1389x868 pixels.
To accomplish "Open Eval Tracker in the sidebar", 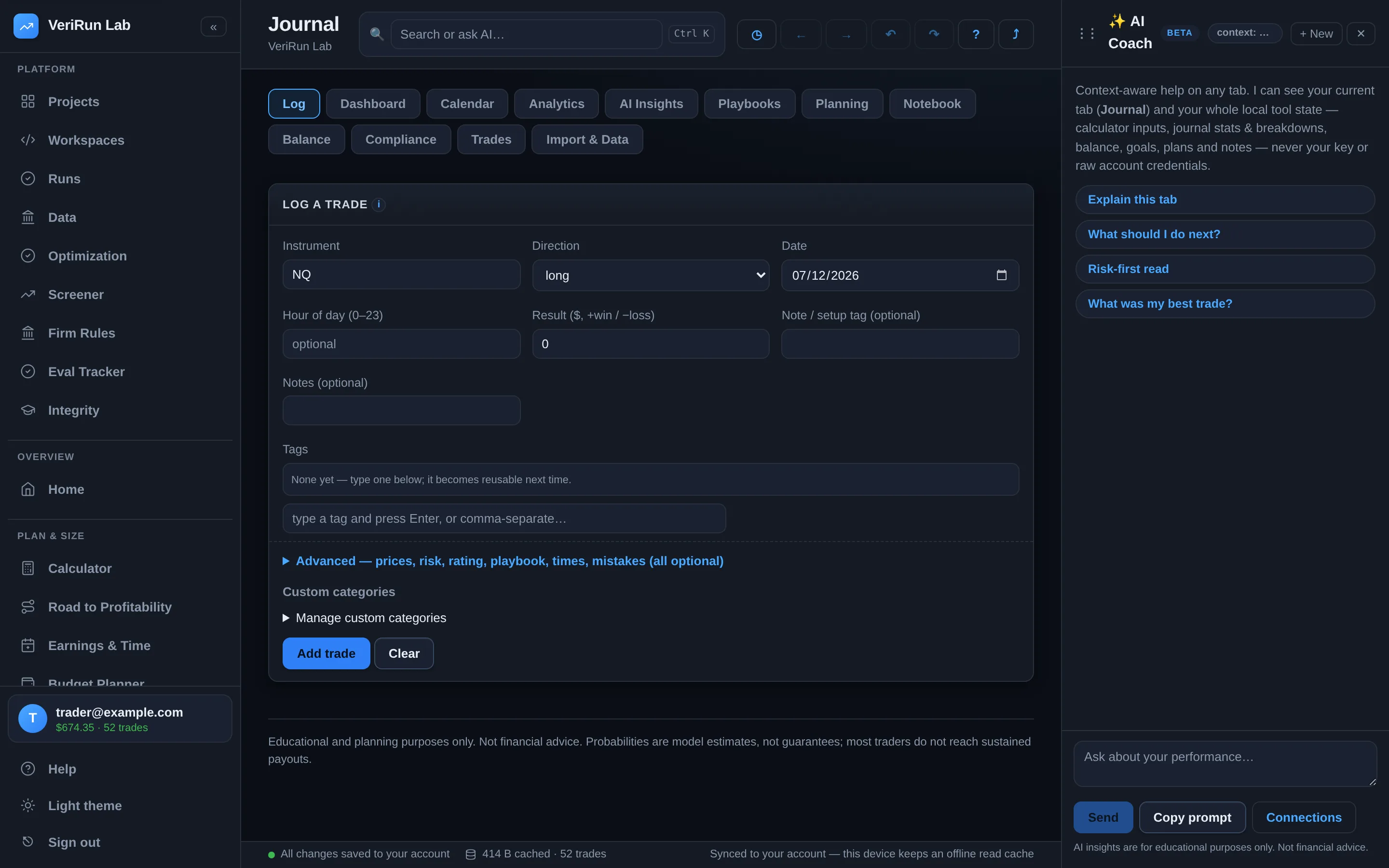I will tap(120, 371).
